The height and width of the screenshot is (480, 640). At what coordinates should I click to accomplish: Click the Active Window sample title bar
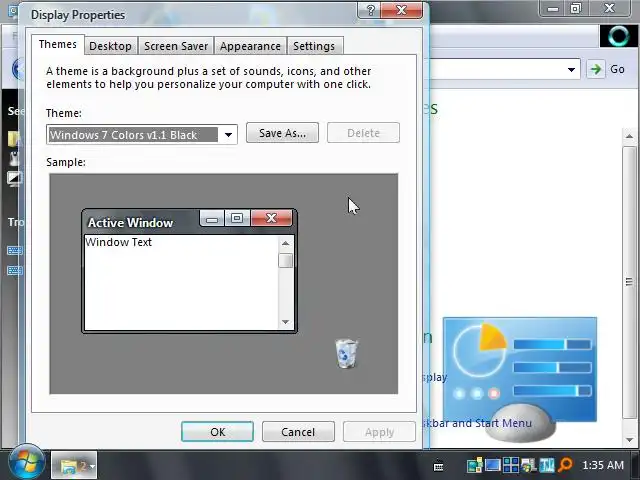(x=141, y=222)
